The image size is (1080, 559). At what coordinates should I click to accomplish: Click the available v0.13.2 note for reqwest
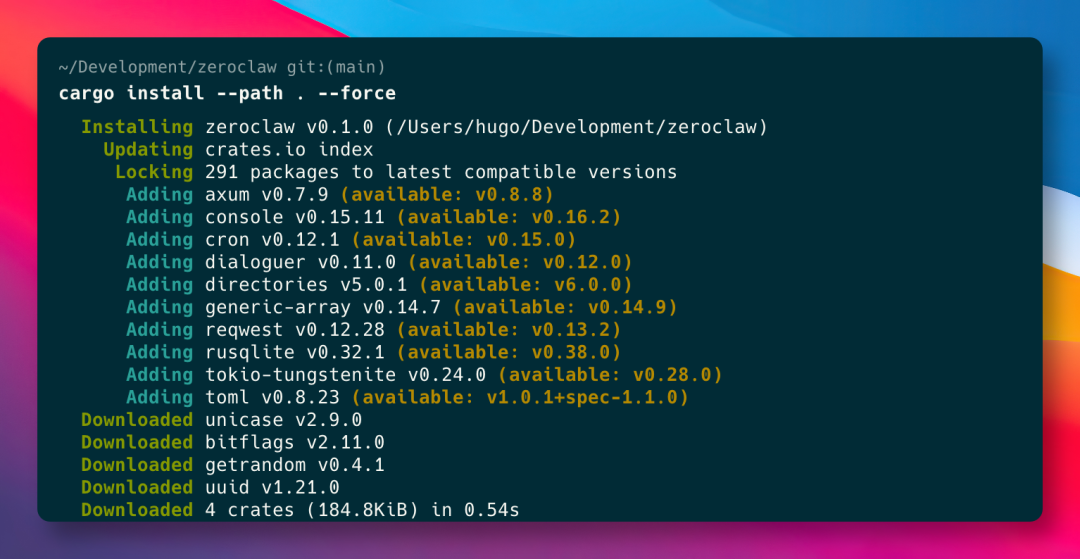point(509,330)
